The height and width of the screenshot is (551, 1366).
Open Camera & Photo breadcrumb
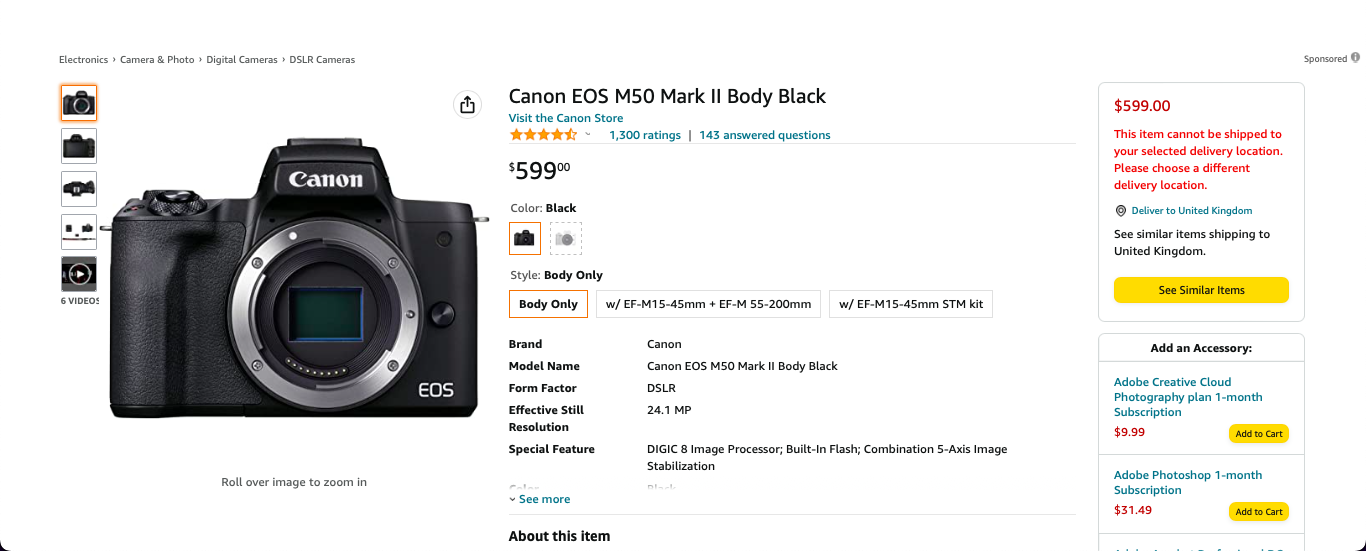point(157,60)
